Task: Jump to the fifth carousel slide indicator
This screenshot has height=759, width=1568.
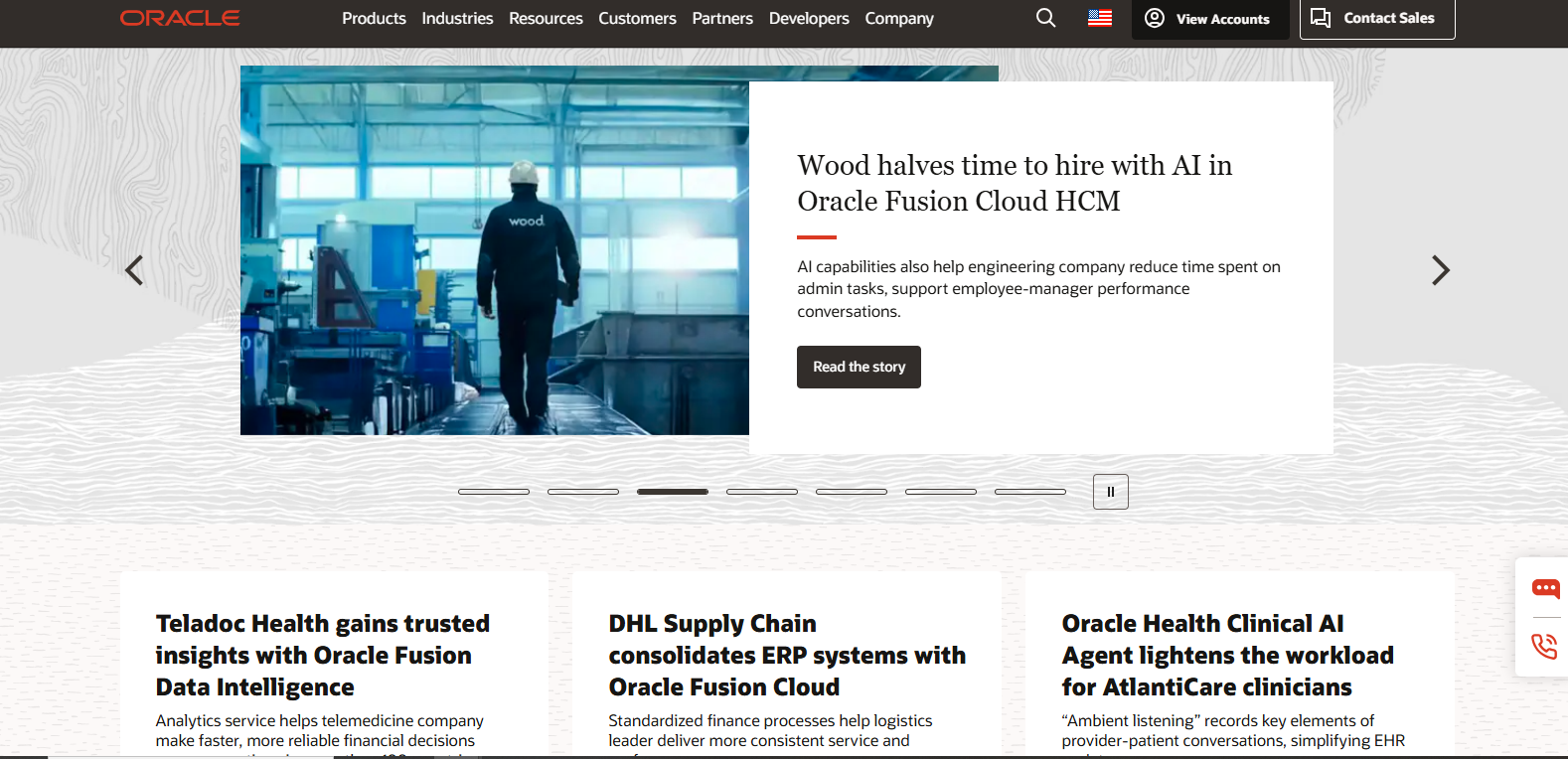Action: click(852, 492)
